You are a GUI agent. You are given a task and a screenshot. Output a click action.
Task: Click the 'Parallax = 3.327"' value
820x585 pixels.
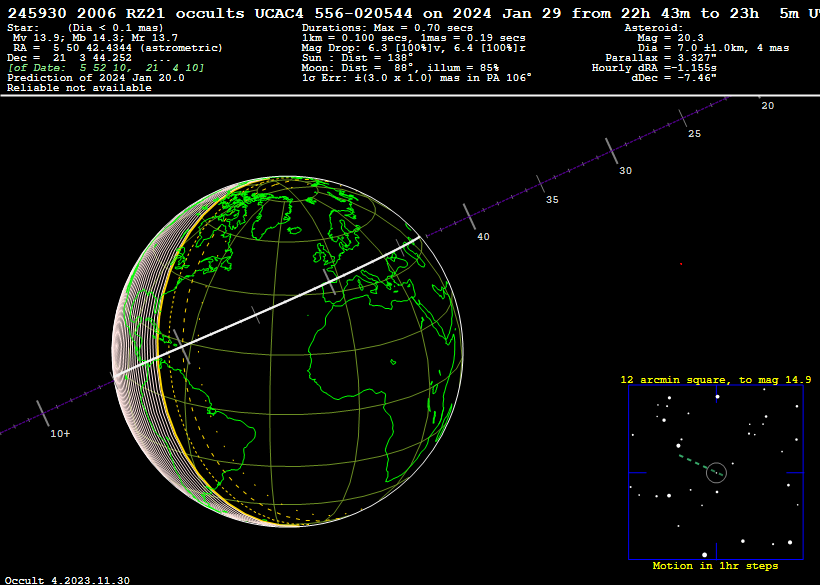(661, 58)
